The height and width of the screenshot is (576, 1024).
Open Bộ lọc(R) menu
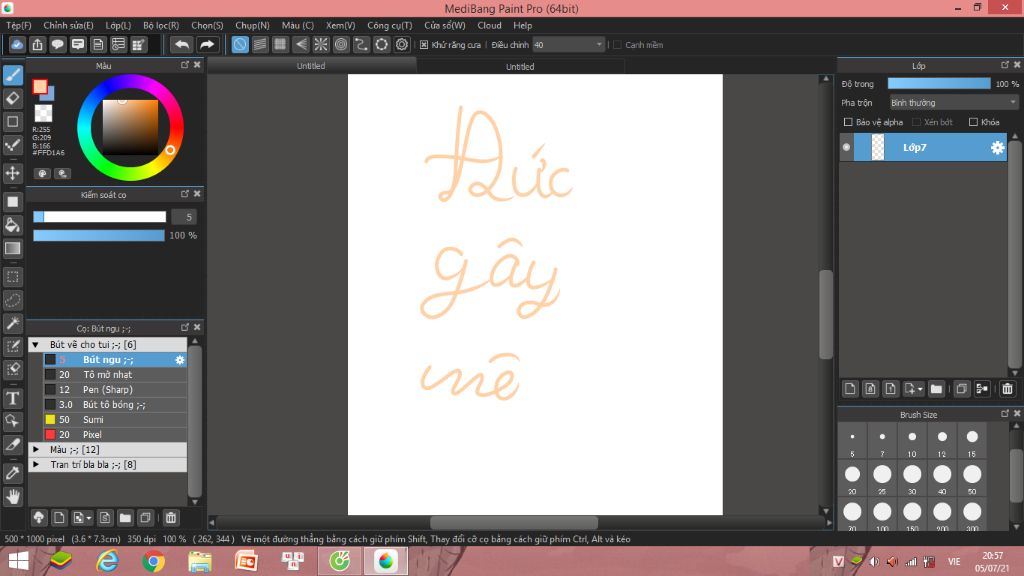[161, 25]
